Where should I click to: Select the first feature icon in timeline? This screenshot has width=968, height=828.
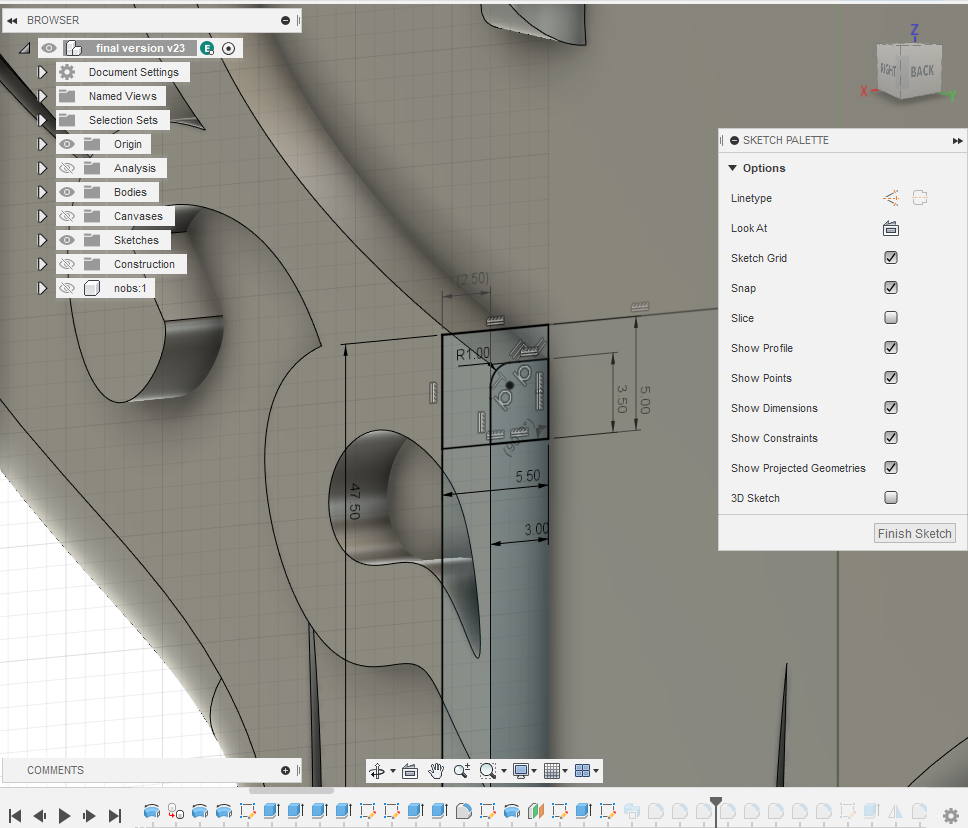[152, 811]
